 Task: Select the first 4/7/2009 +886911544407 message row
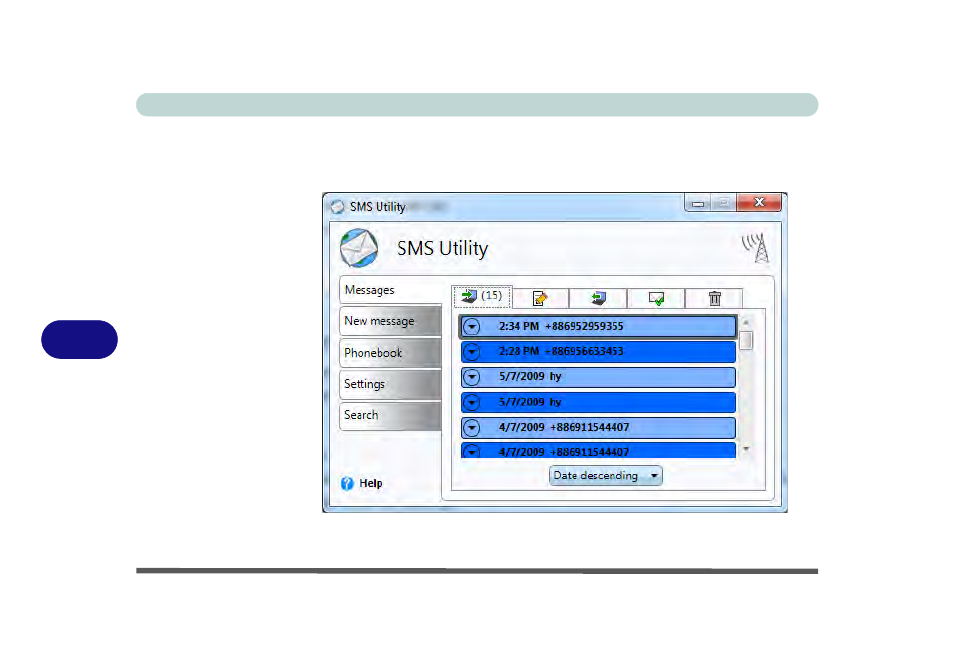pos(600,427)
